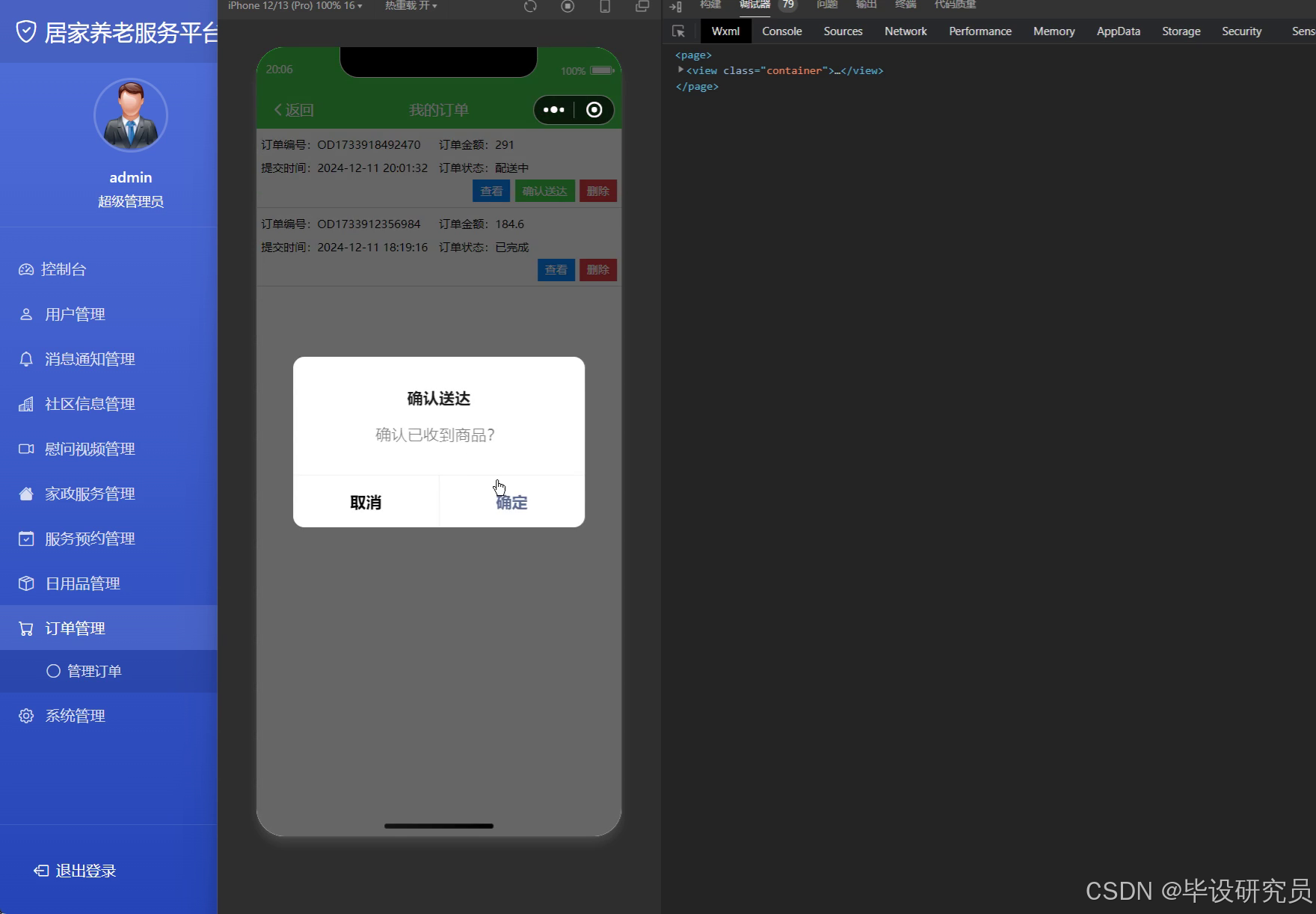Viewport: 1316px width, 914px height.
Task: Click the 退出登录 logout link
Action: click(x=75, y=871)
